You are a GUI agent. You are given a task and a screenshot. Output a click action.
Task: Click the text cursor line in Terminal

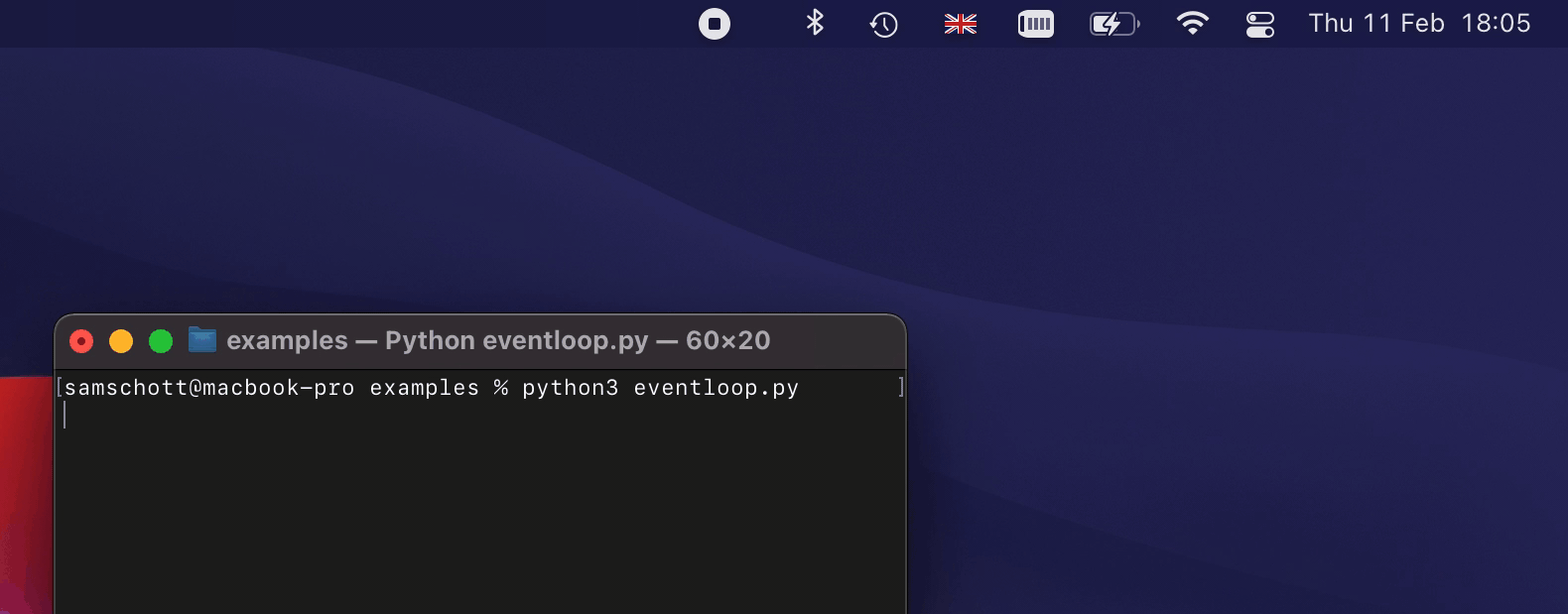pyautogui.click(x=65, y=415)
